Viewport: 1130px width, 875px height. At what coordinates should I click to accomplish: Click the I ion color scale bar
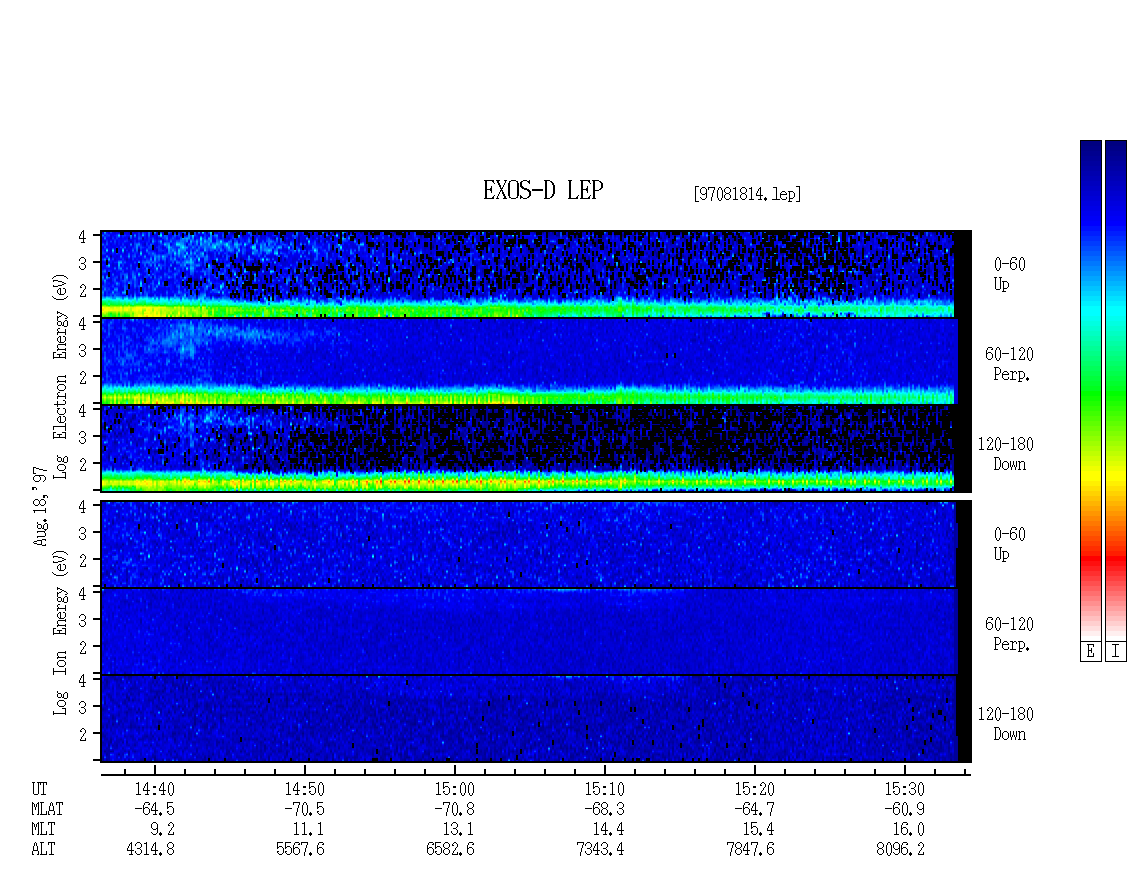[x=1116, y=389]
